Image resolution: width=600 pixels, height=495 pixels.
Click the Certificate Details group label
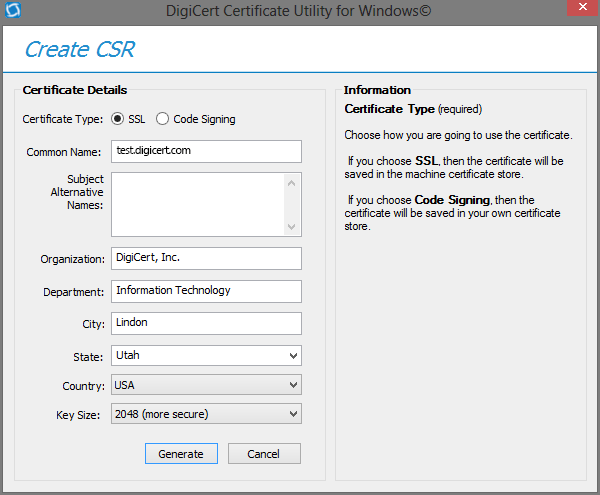click(75, 90)
